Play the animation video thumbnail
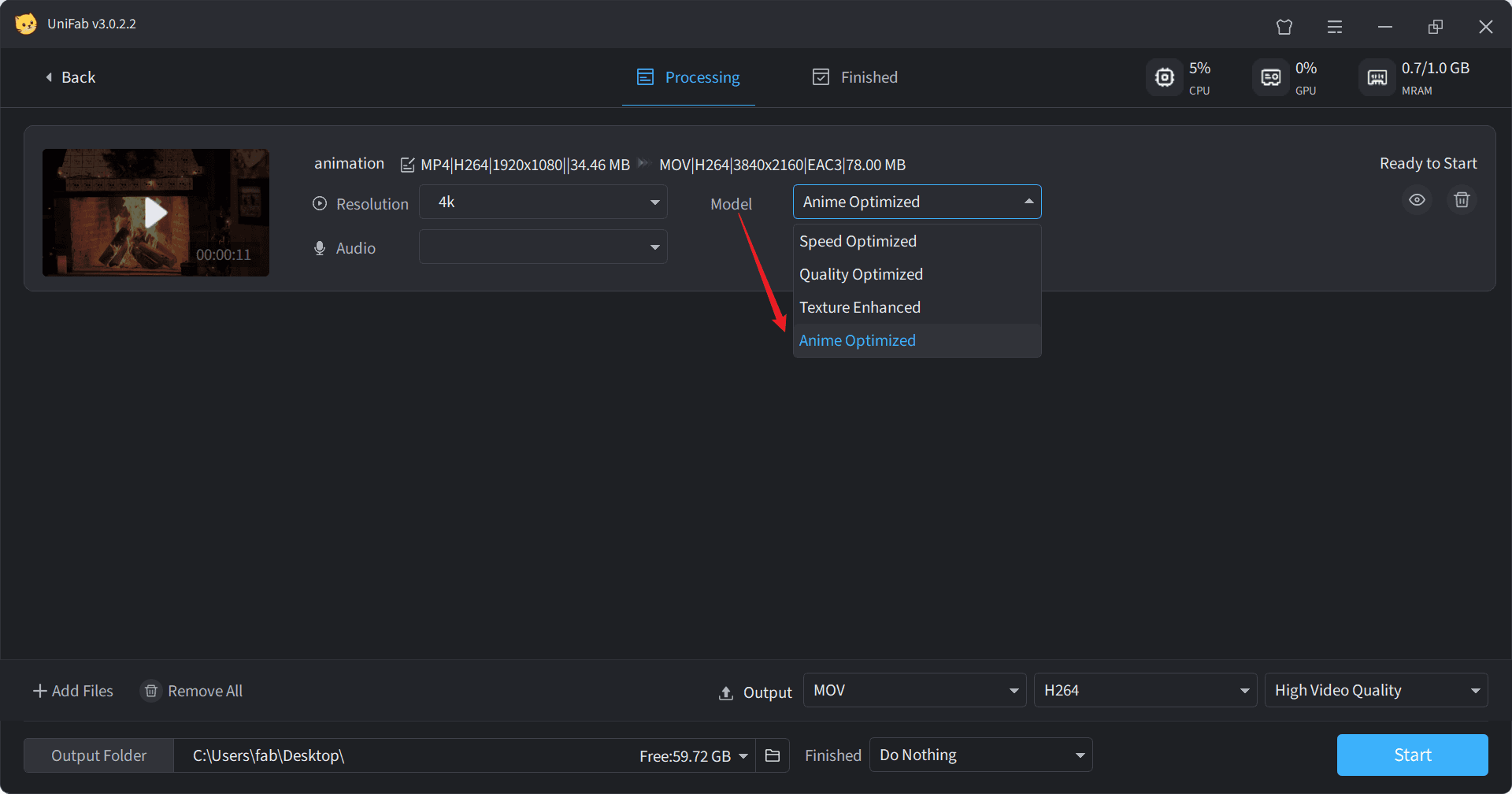This screenshot has width=1512, height=794. (156, 213)
